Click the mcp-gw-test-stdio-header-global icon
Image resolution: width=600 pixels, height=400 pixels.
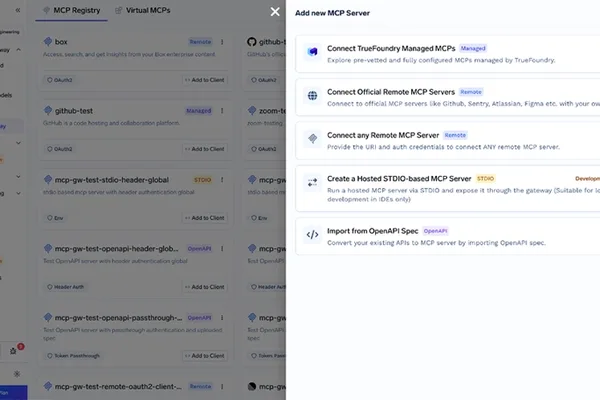48,179
